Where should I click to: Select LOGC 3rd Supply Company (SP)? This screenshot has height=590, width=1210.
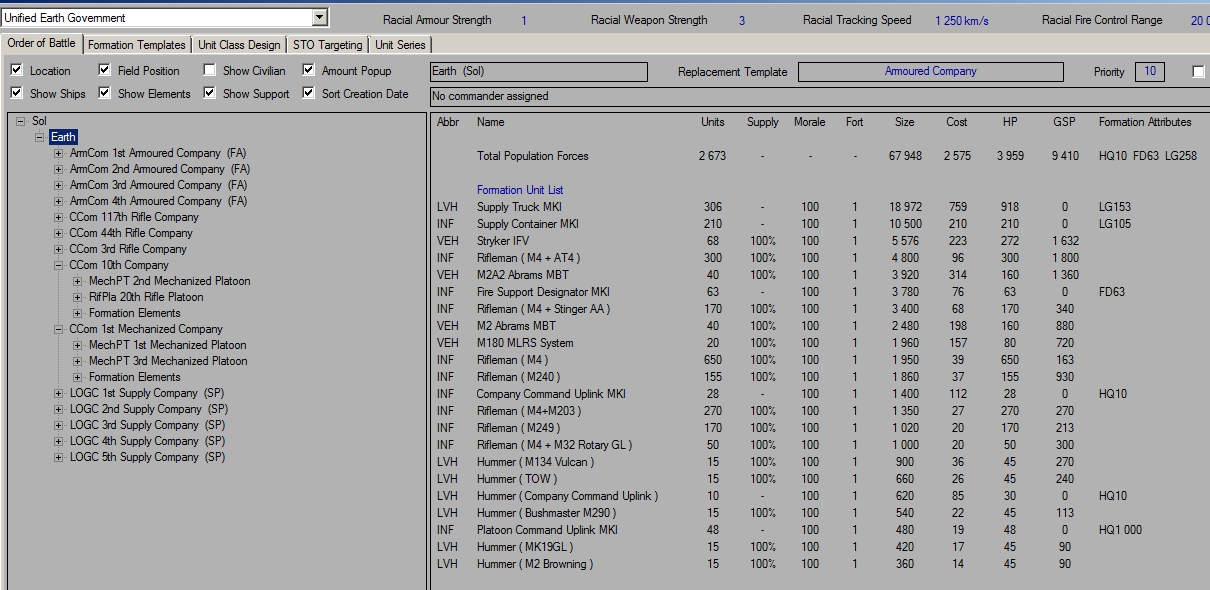pos(148,425)
